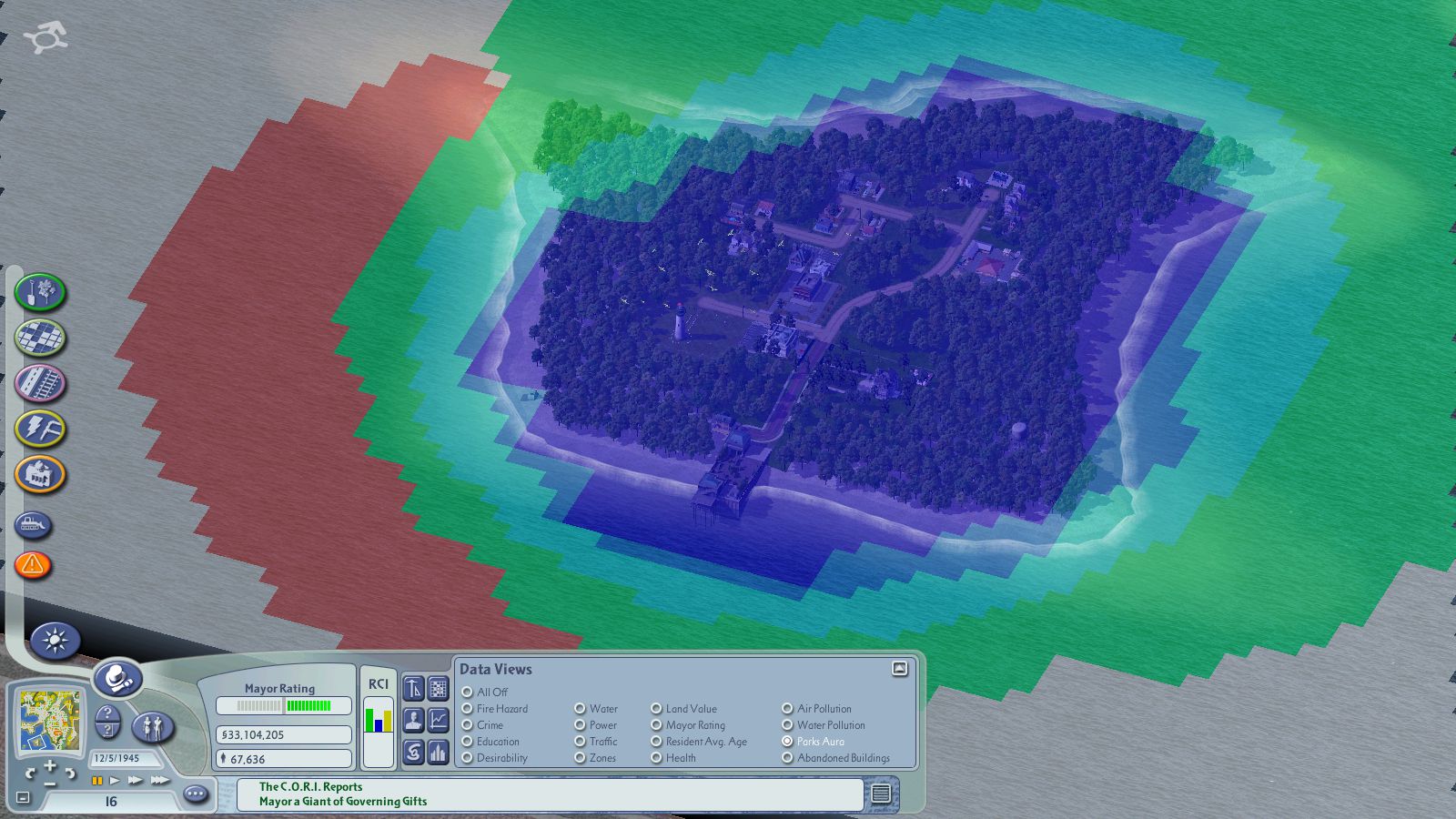Viewport: 1456px width, 819px height.
Task: Collapse the Data Views panel
Action: (x=900, y=669)
